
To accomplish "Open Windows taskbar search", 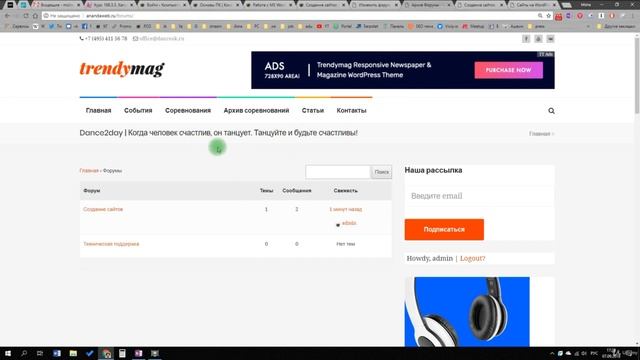I will coord(24,353).
